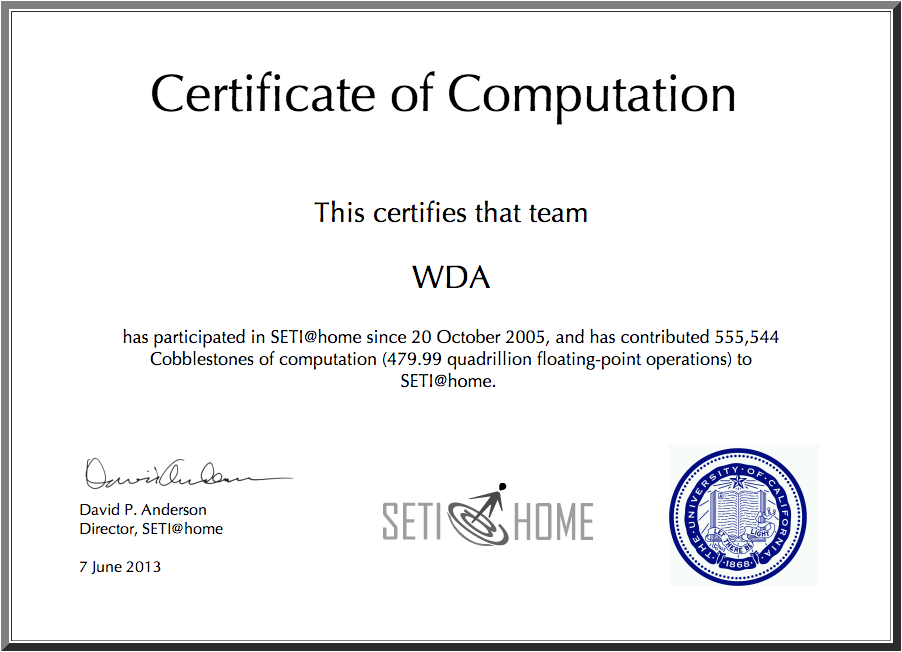Image resolution: width=902 pixels, height=652 pixels.
Task: Click 'SETI@home.' ending the paragraph
Action: tap(448, 381)
